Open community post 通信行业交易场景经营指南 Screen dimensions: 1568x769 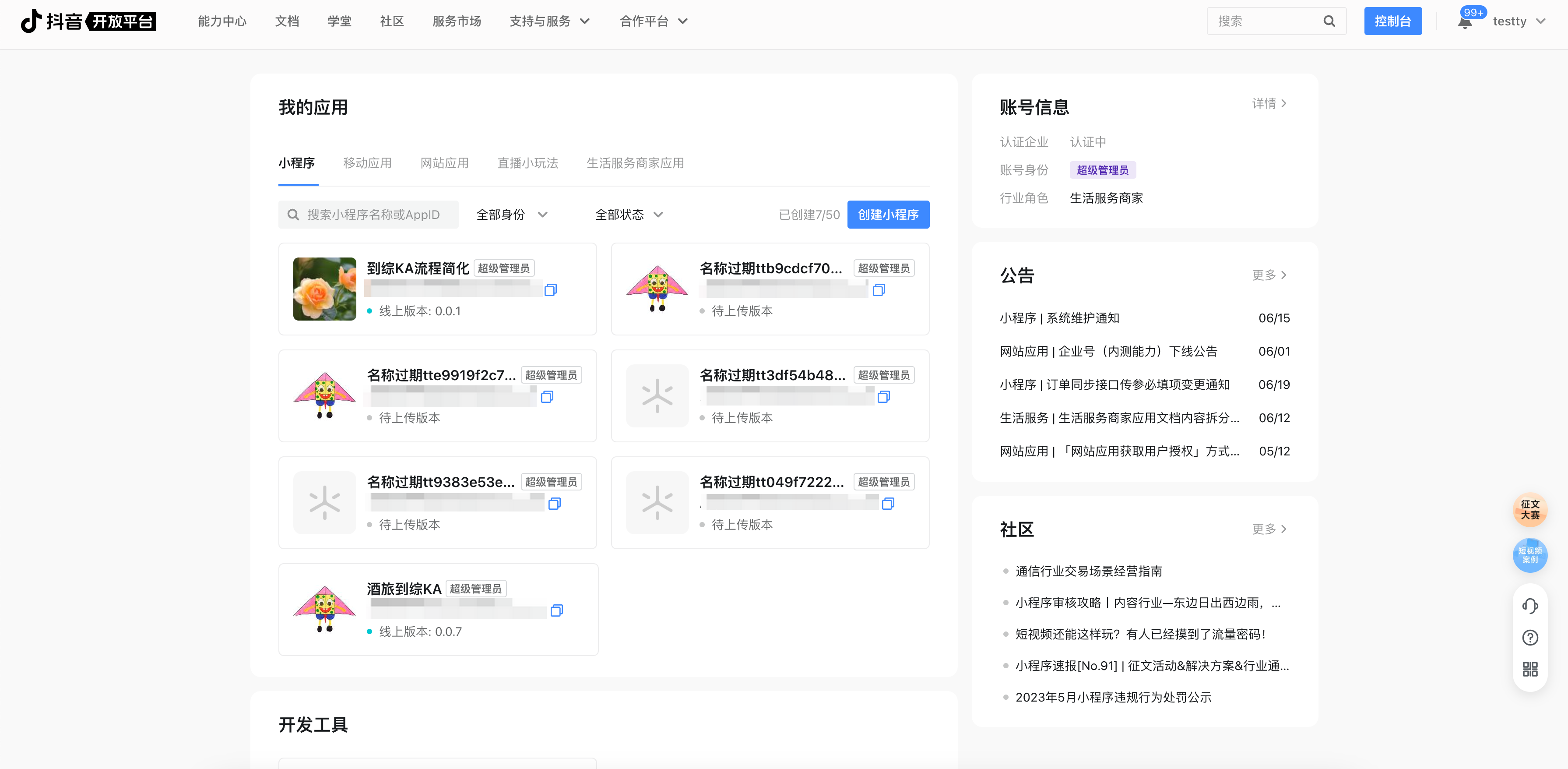click(x=1088, y=571)
